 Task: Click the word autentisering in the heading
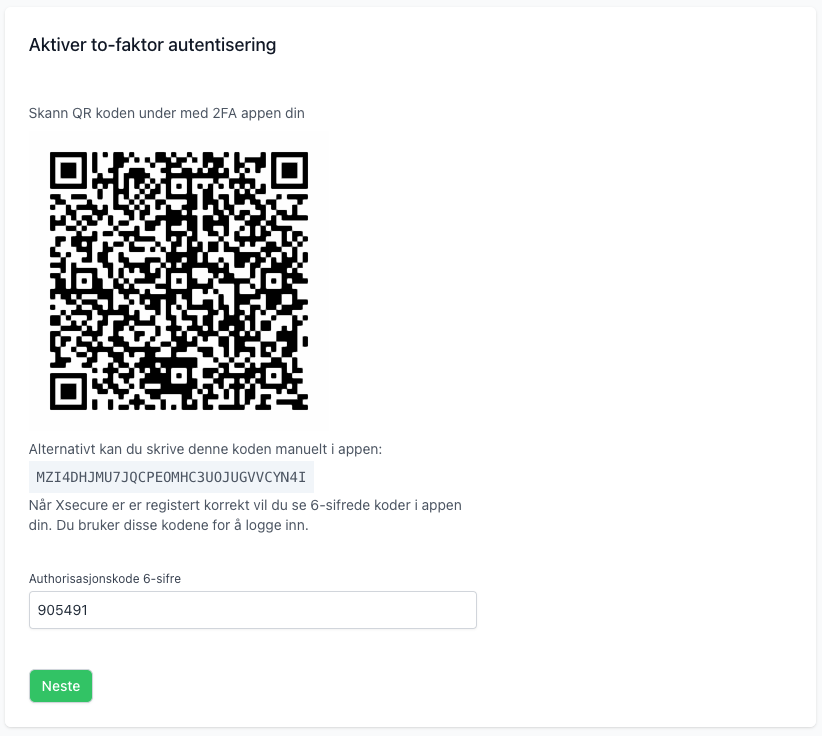tap(226, 45)
